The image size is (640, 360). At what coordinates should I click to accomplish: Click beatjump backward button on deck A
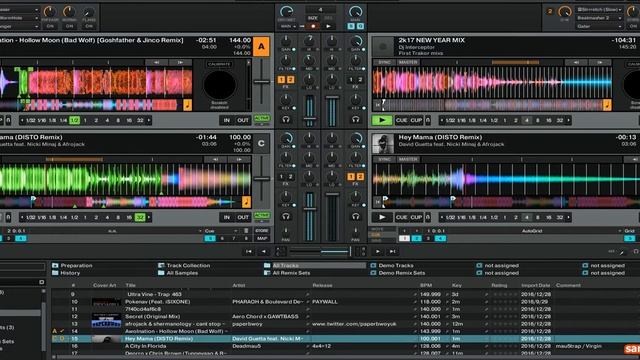point(156,62)
